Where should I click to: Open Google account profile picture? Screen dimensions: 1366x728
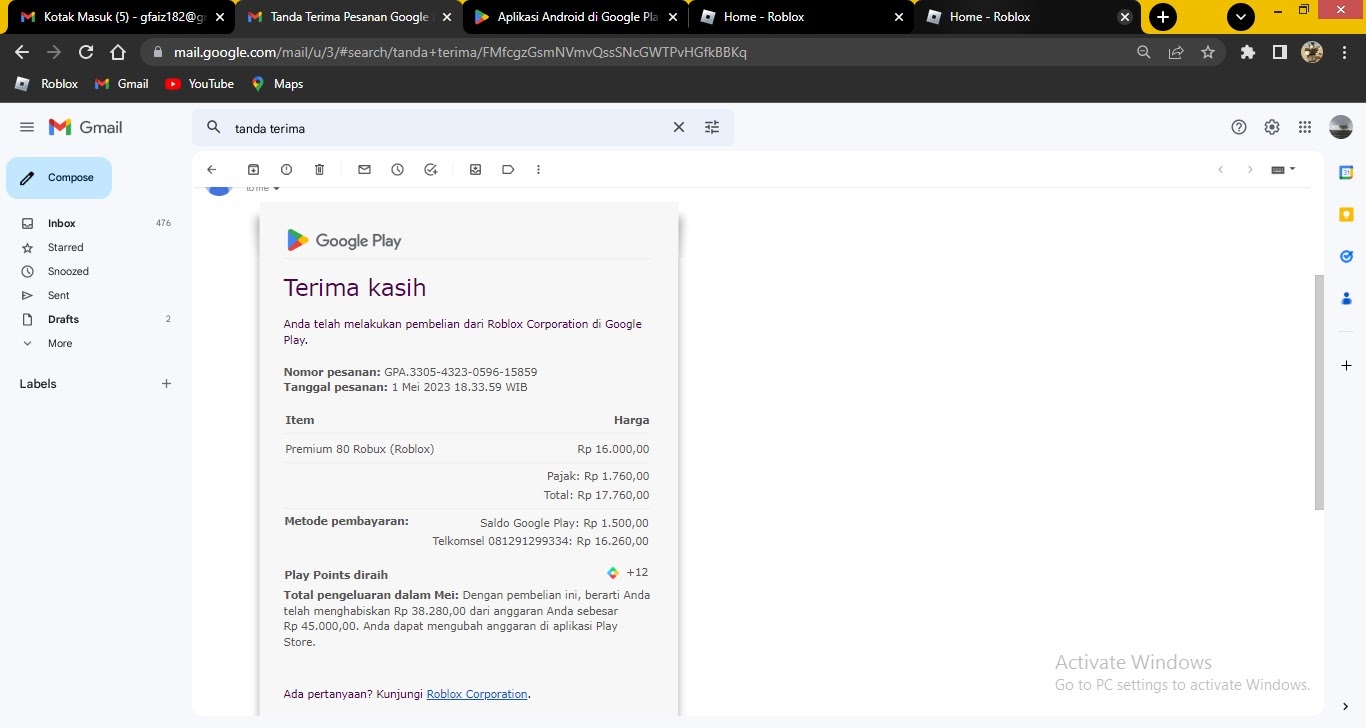click(x=1340, y=127)
